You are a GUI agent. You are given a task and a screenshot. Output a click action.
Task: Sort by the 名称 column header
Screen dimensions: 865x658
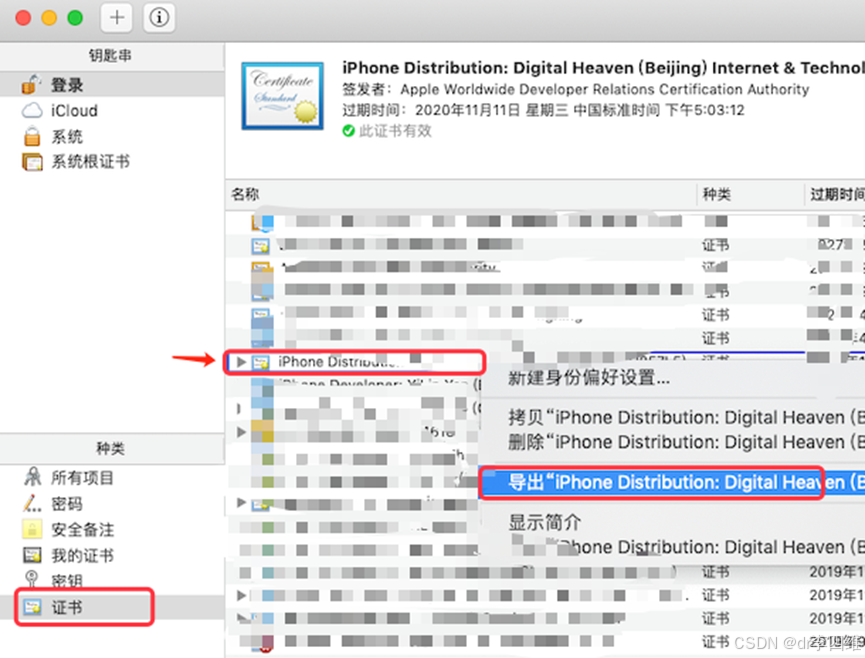click(245, 194)
